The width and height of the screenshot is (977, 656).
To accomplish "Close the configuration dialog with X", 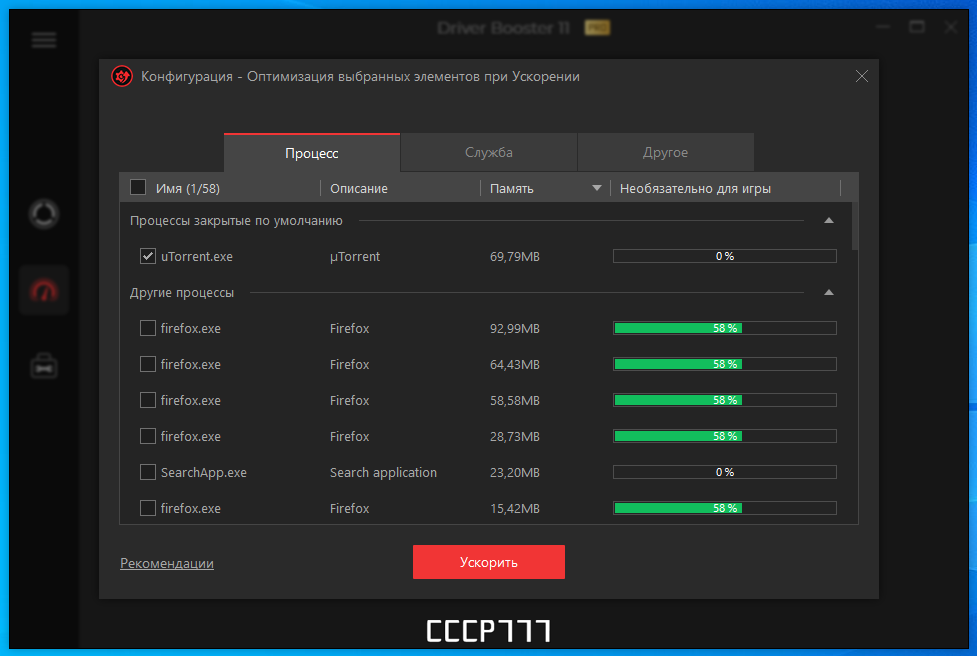I will [862, 76].
